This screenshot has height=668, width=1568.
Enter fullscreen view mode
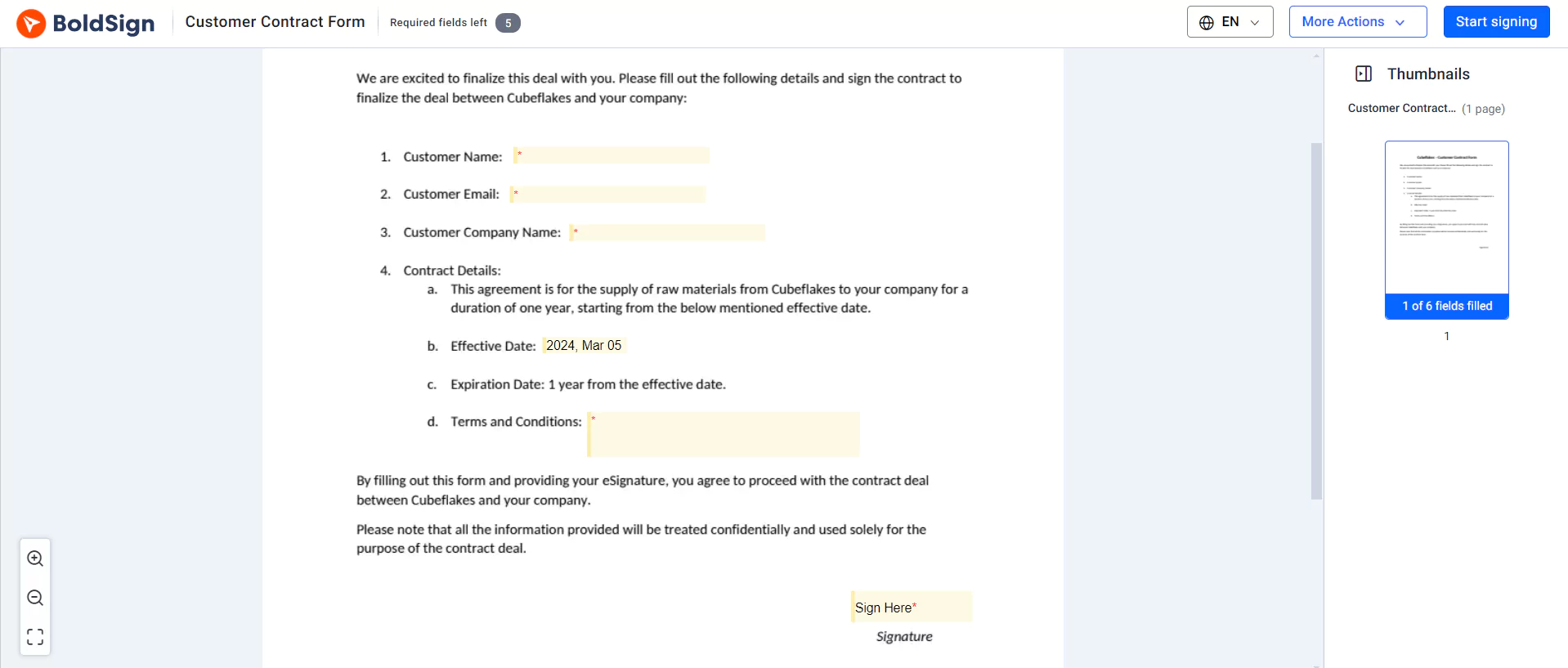tap(34, 636)
